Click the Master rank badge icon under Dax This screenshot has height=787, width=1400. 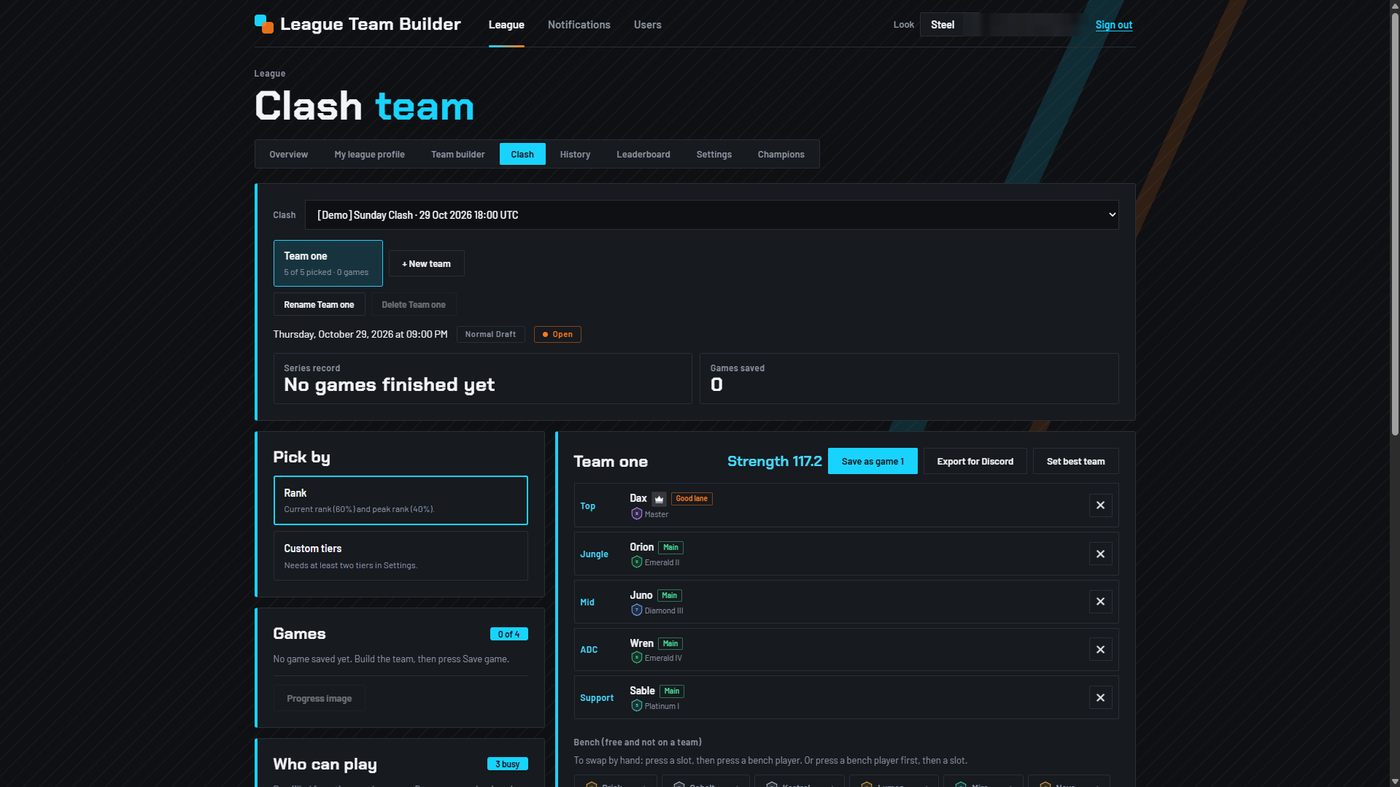pyautogui.click(x=636, y=514)
